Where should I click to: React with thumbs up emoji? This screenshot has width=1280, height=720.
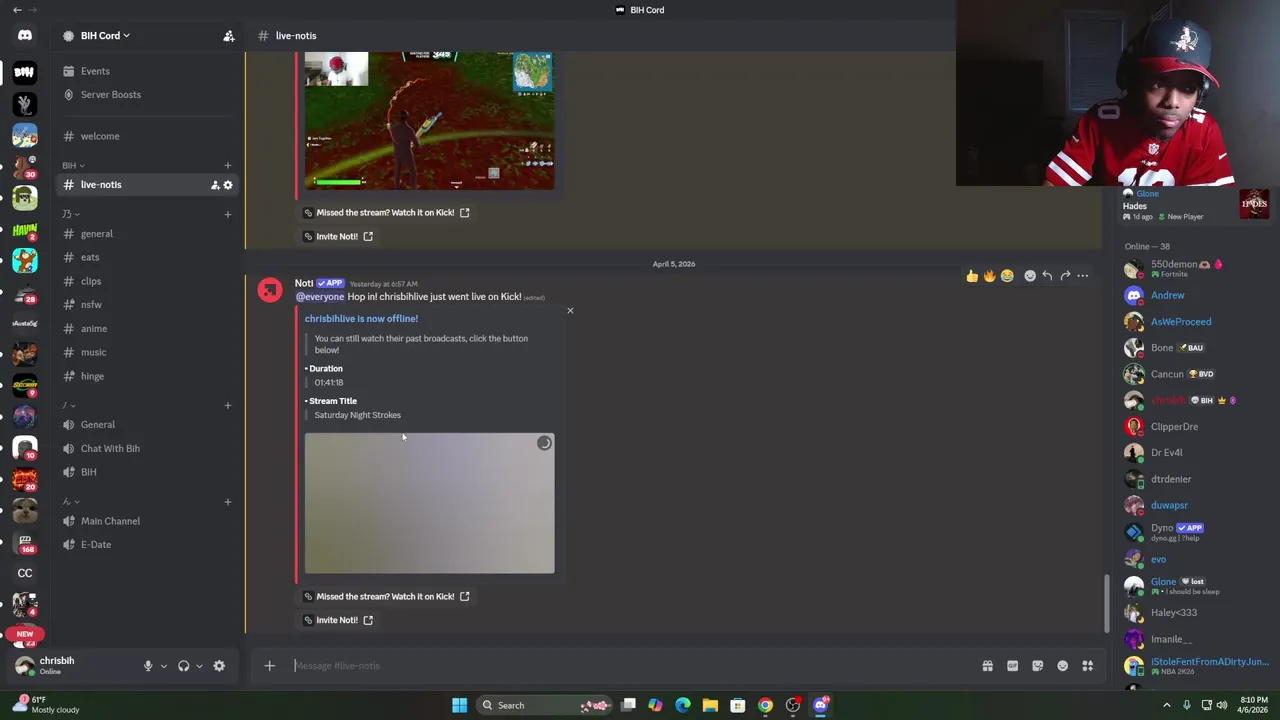[972, 276]
